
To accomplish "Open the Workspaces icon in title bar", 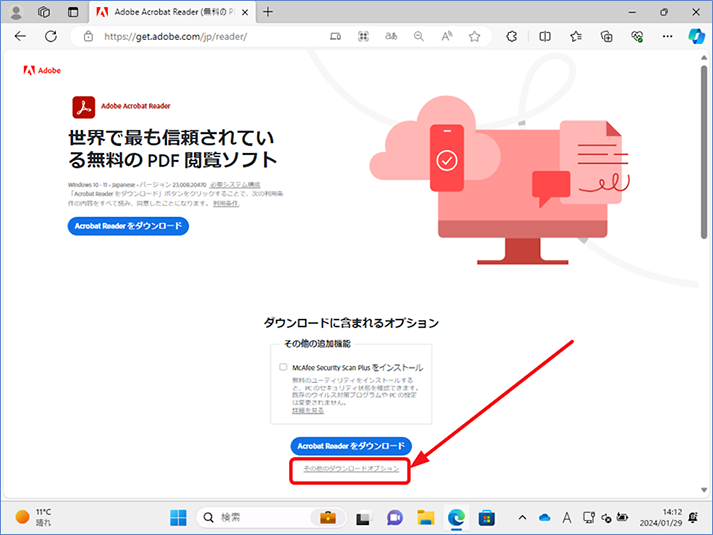I will [x=44, y=12].
